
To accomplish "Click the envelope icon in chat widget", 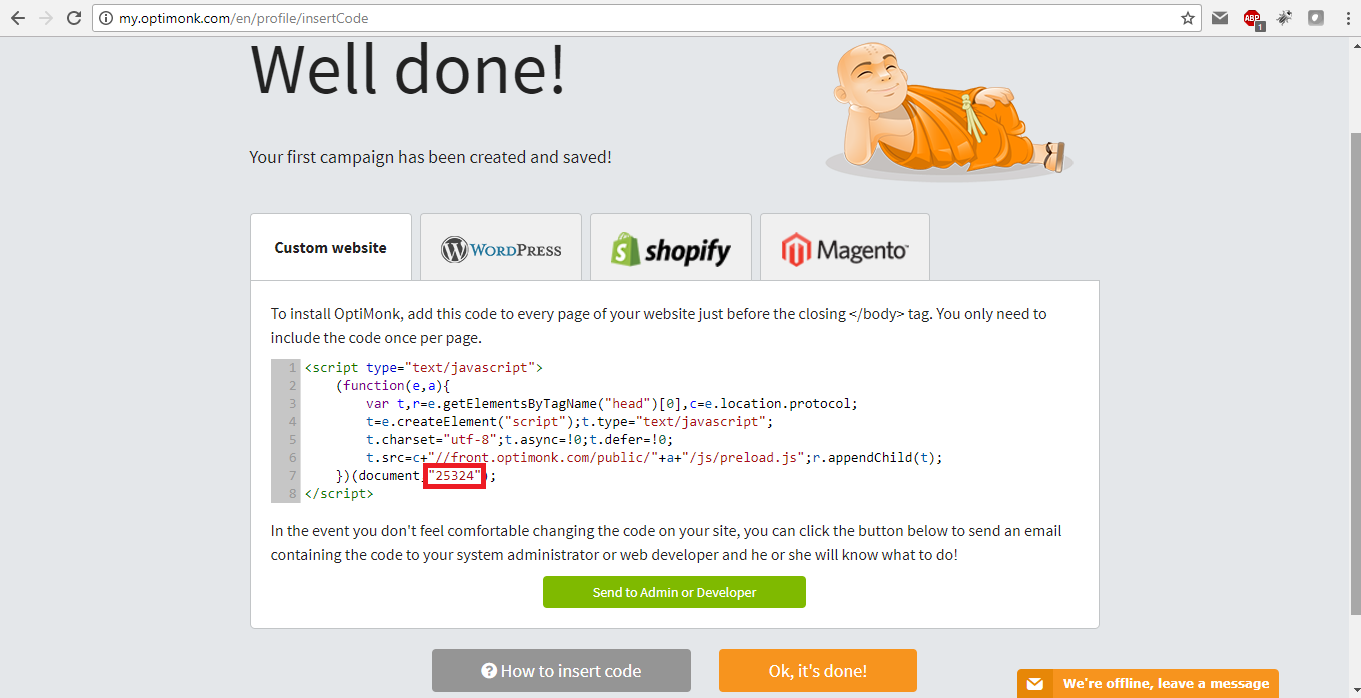I will [x=1035, y=684].
